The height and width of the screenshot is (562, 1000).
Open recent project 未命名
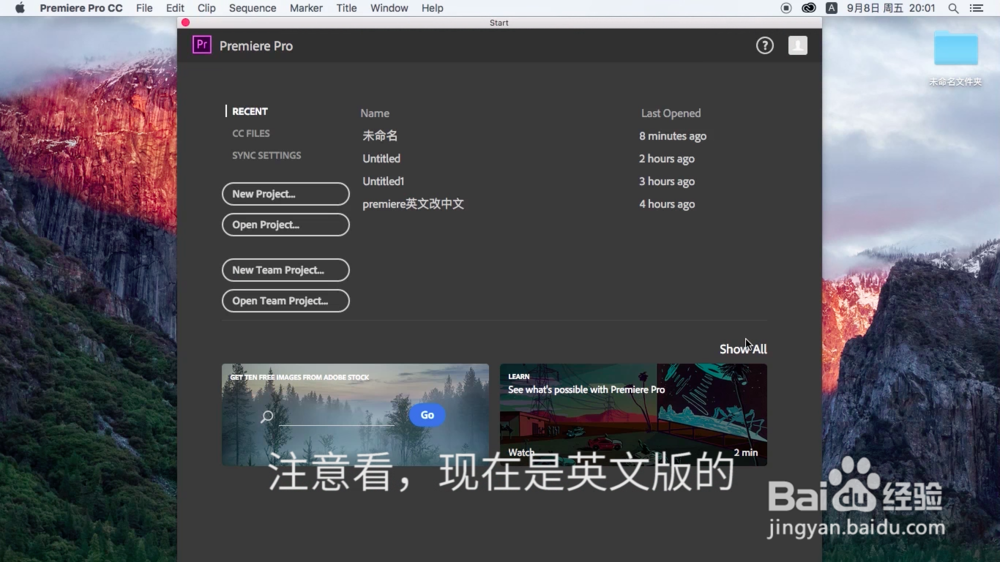[x=380, y=136]
